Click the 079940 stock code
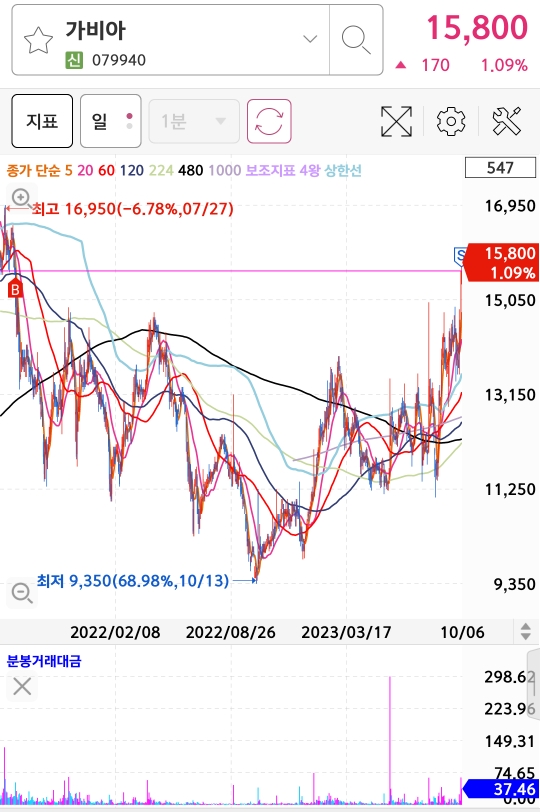540x812 pixels. (119, 60)
